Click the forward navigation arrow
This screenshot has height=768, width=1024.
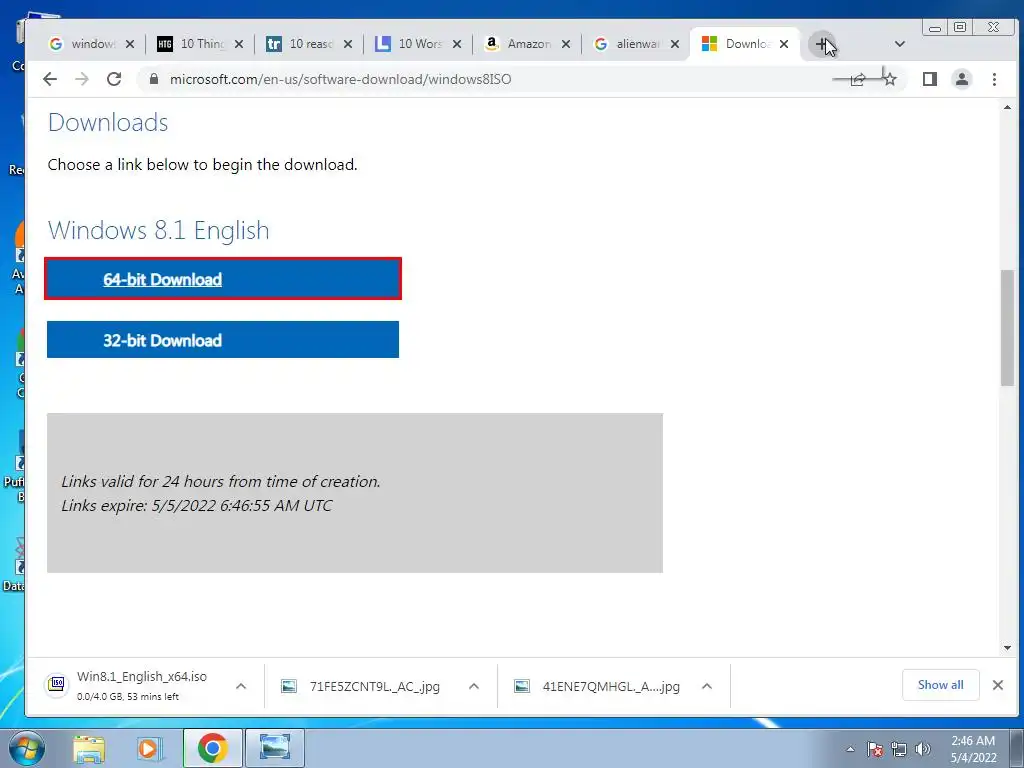[82, 79]
